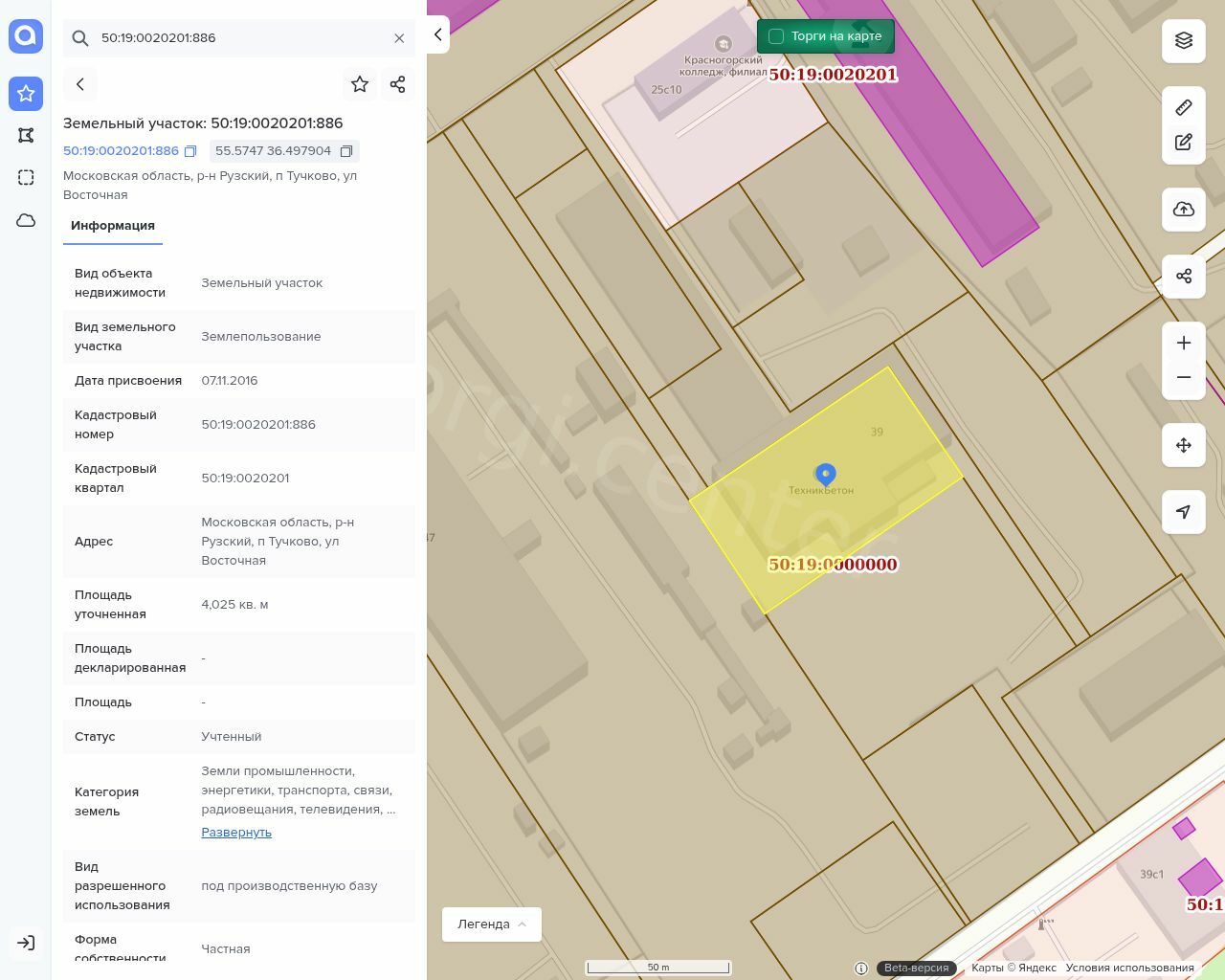Screen dimensions: 1225x980
Task: Select the ruler measurement tool
Action: point(1183,107)
